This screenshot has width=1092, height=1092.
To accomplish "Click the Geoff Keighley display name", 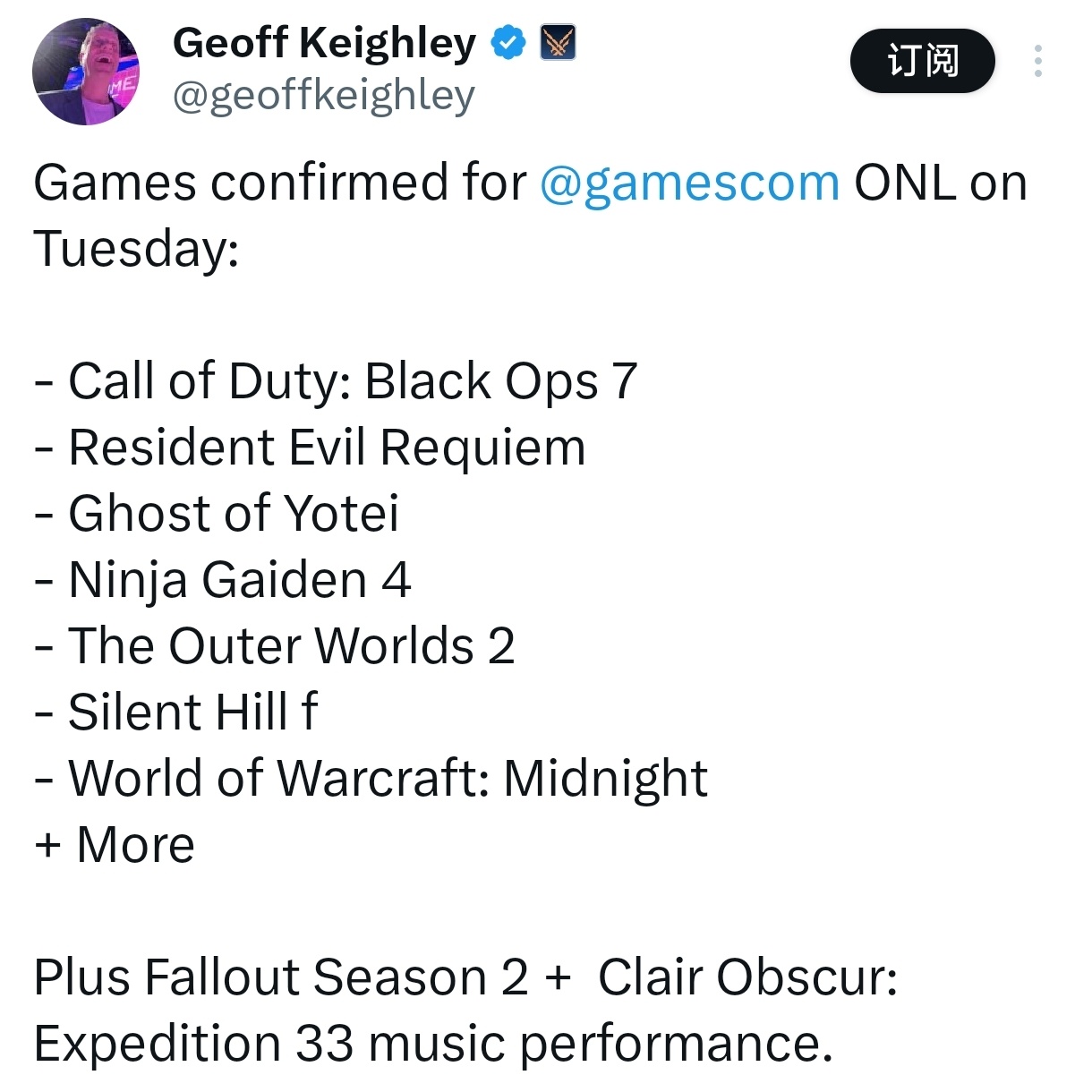I will coord(325,43).
